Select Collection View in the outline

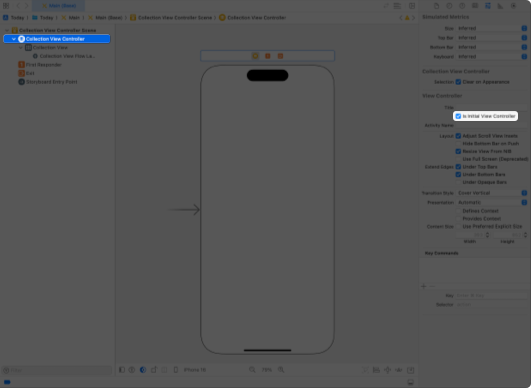point(47,48)
